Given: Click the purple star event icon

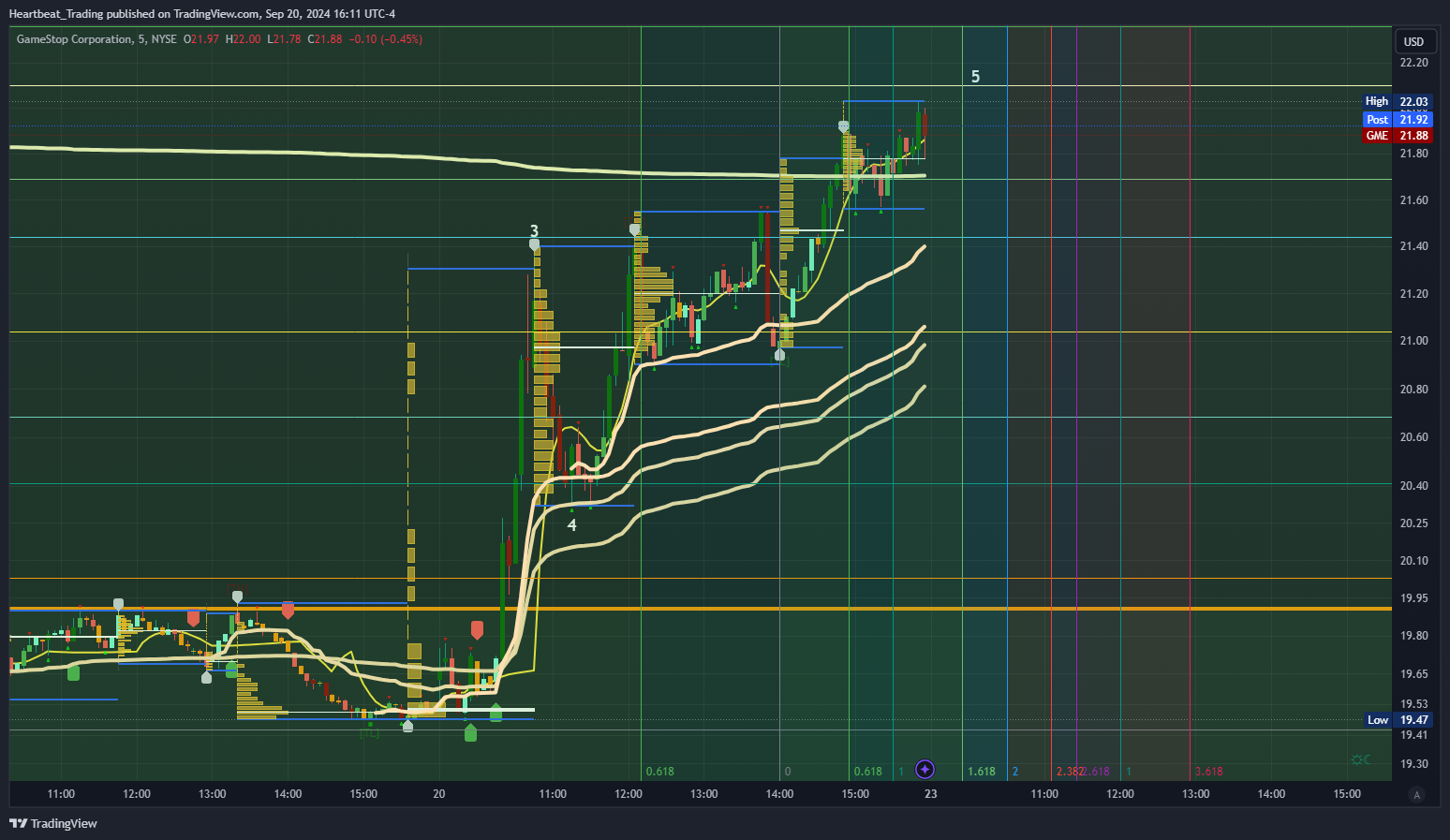Looking at the screenshot, I should 925,770.
